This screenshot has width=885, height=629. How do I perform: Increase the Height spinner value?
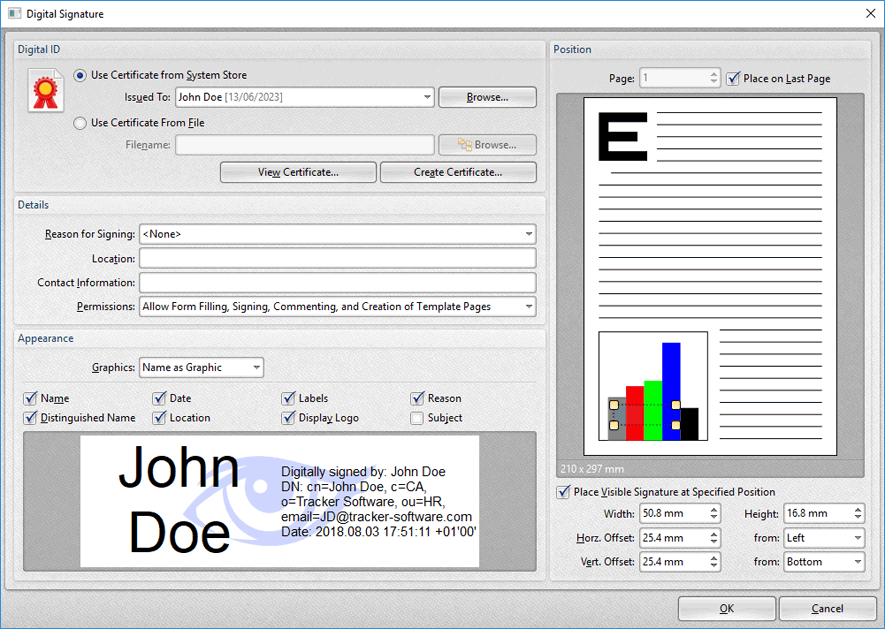coord(858,509)
